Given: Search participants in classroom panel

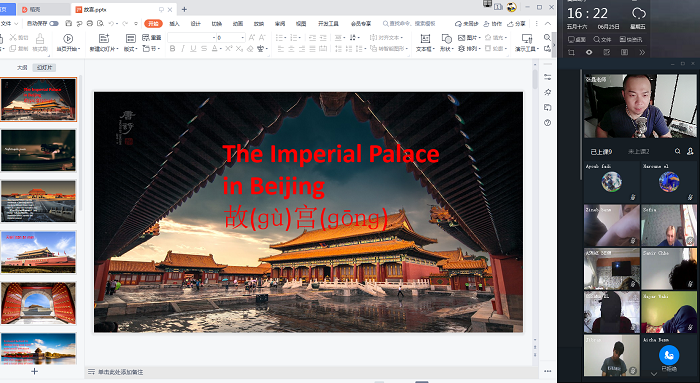Looking at the screenshot, I should (x=677, y=151).
